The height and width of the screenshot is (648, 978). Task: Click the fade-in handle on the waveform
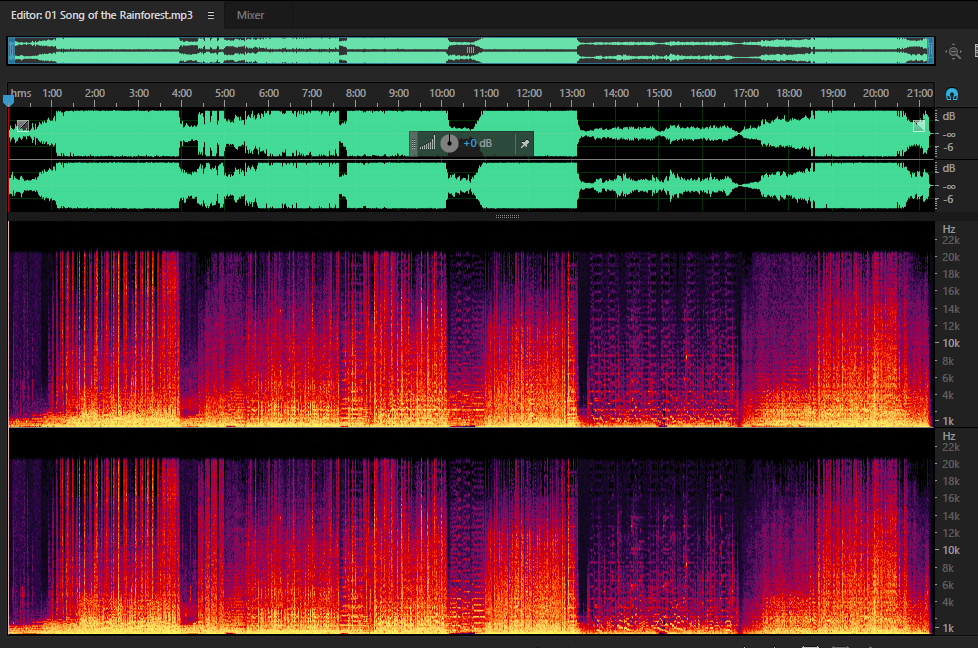(22, 126)
